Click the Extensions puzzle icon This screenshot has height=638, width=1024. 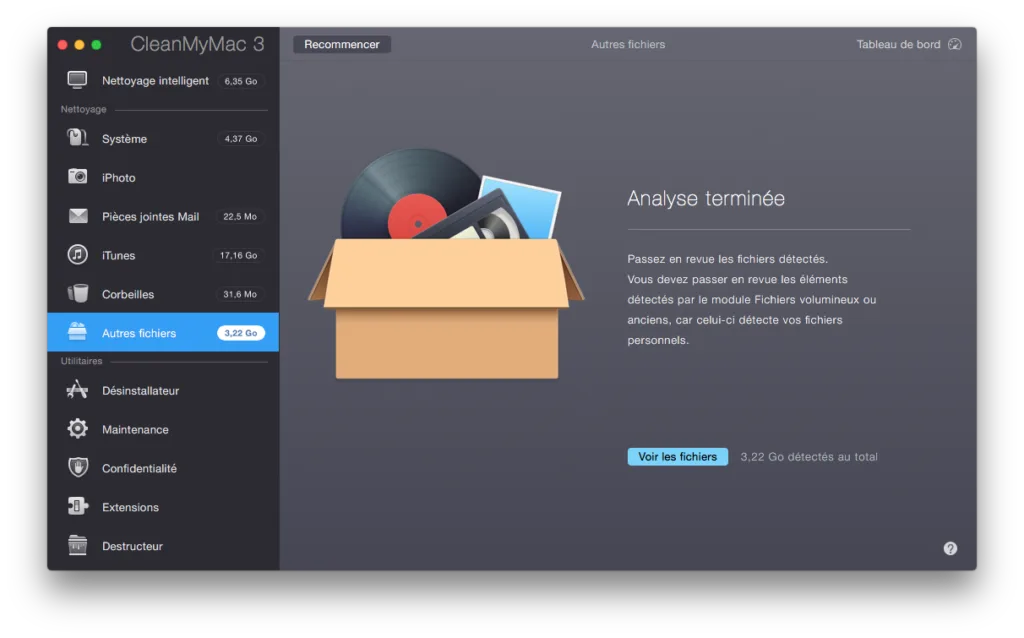coord(78,506)
